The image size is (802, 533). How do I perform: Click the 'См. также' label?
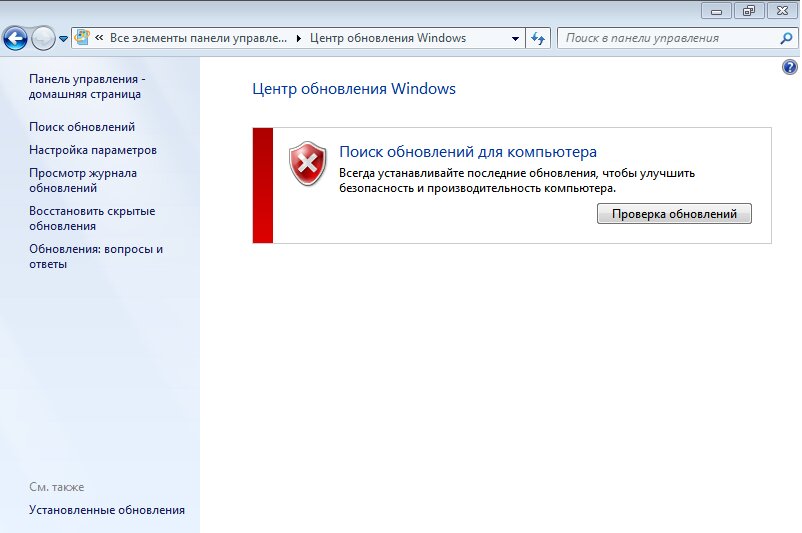[x=56, y=487]
